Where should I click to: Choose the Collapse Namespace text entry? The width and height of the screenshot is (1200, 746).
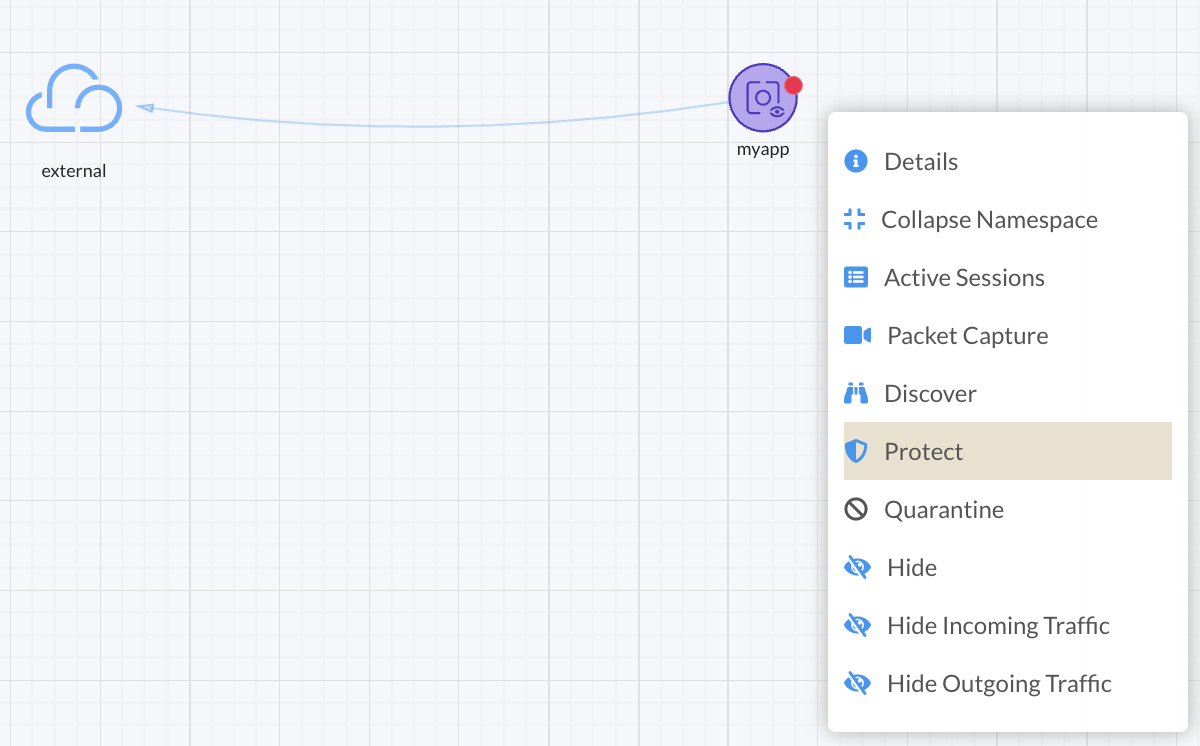(x=989, y=220)
